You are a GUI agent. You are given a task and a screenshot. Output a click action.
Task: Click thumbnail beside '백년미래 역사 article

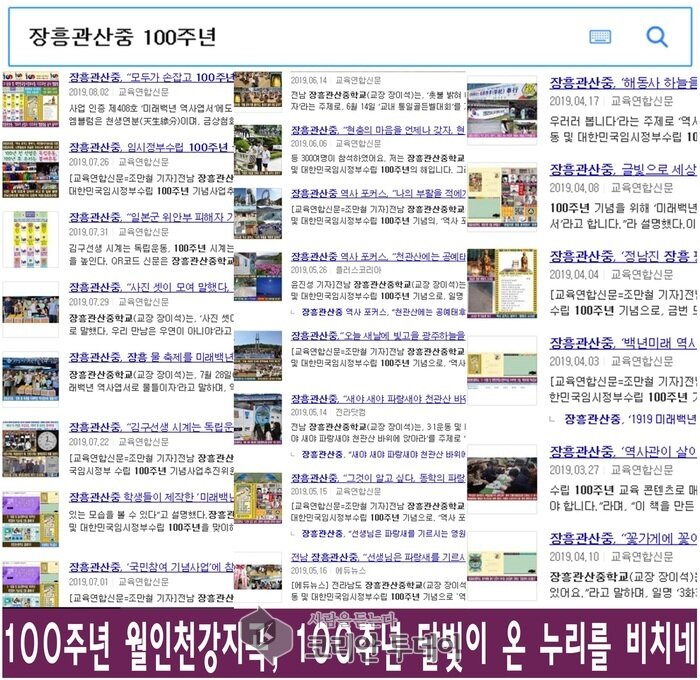point(502,369)
